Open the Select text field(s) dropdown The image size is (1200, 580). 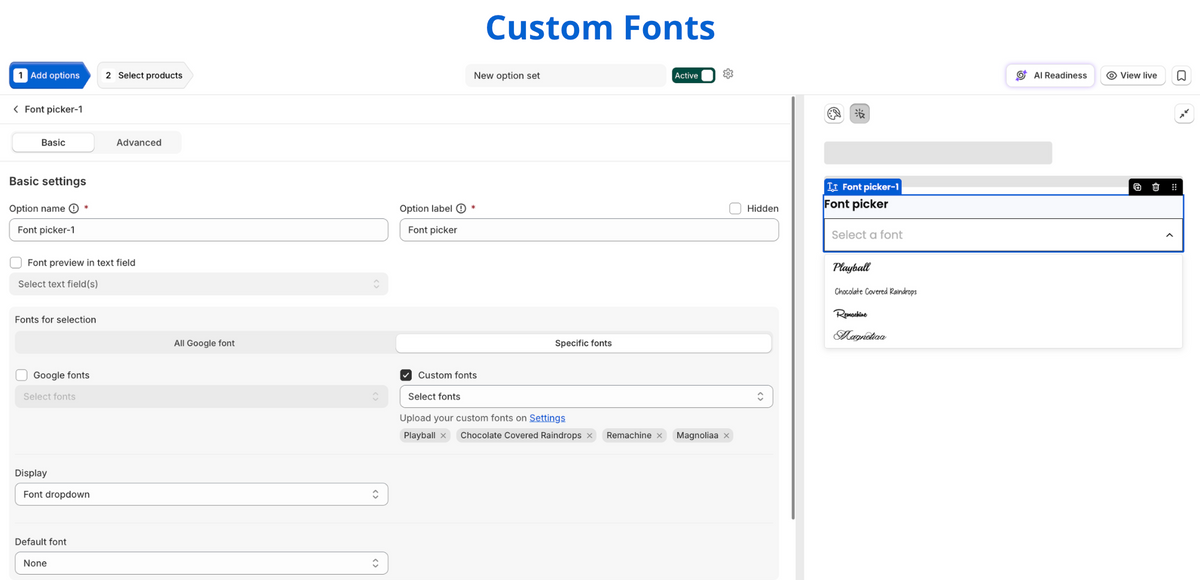[199, 284]
